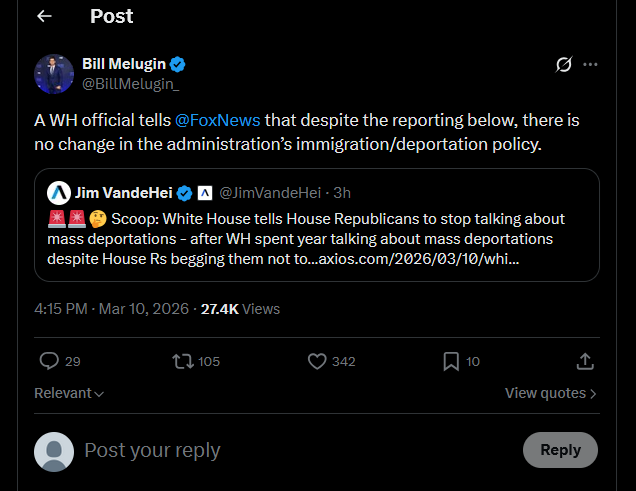The image size is (636, 491).
Task: Open View quotes link
Action: click(550, 393)
